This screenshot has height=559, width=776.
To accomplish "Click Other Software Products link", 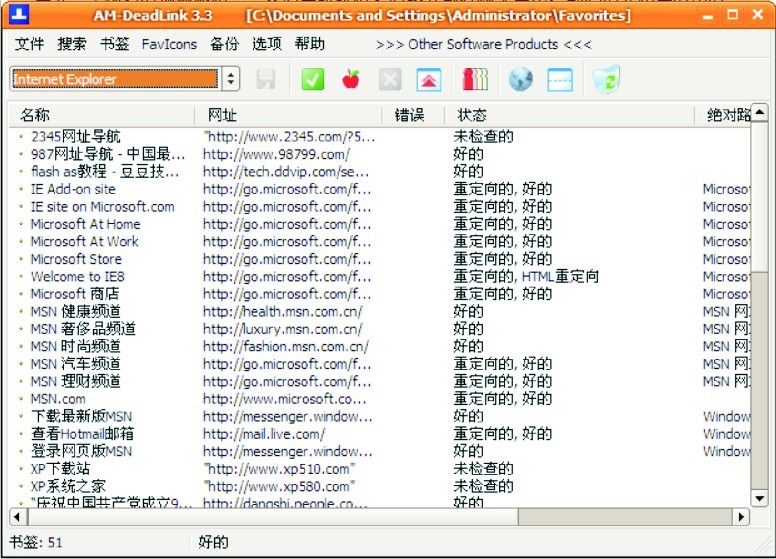I will (483, 45).
